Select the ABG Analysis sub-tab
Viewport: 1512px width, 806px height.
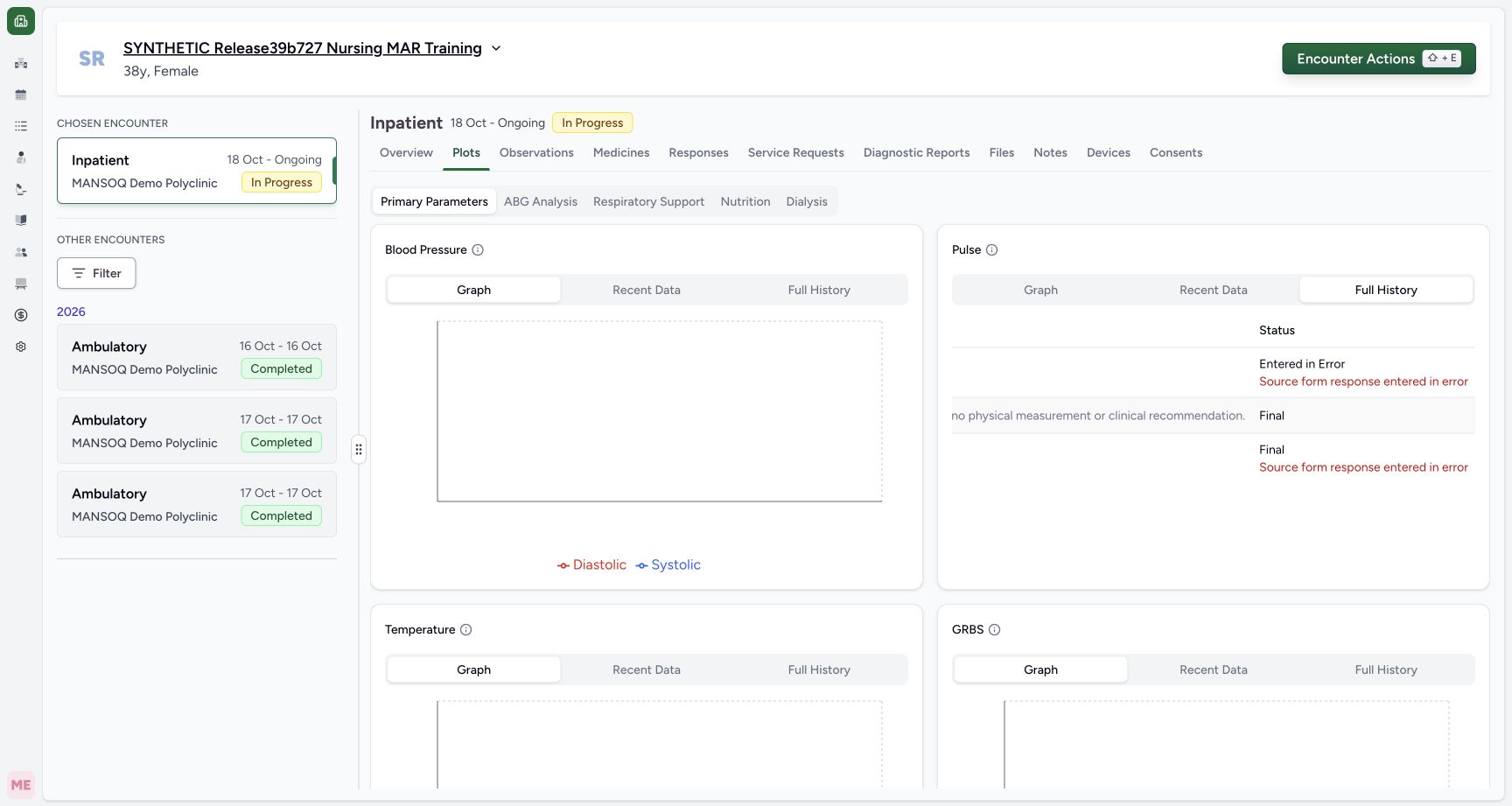[x=541, y=202]
